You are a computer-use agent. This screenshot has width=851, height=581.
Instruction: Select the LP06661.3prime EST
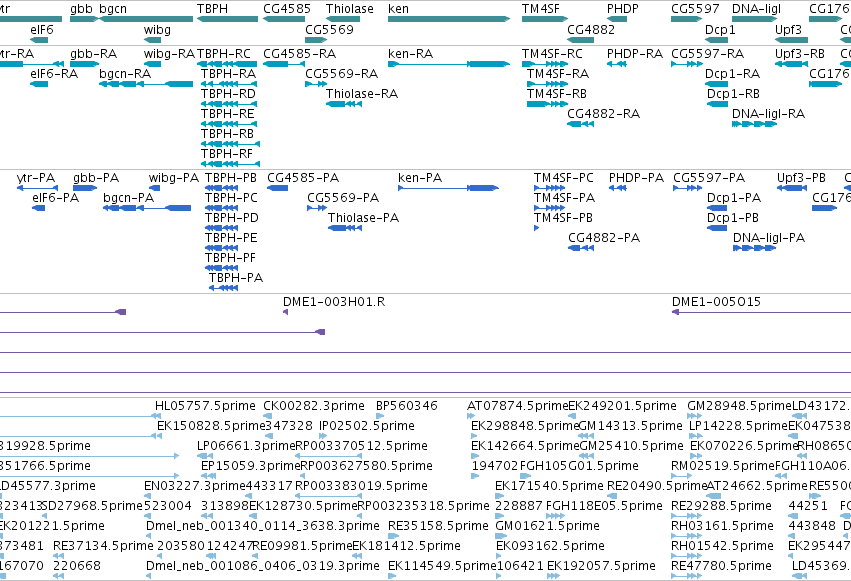(205, 456)
